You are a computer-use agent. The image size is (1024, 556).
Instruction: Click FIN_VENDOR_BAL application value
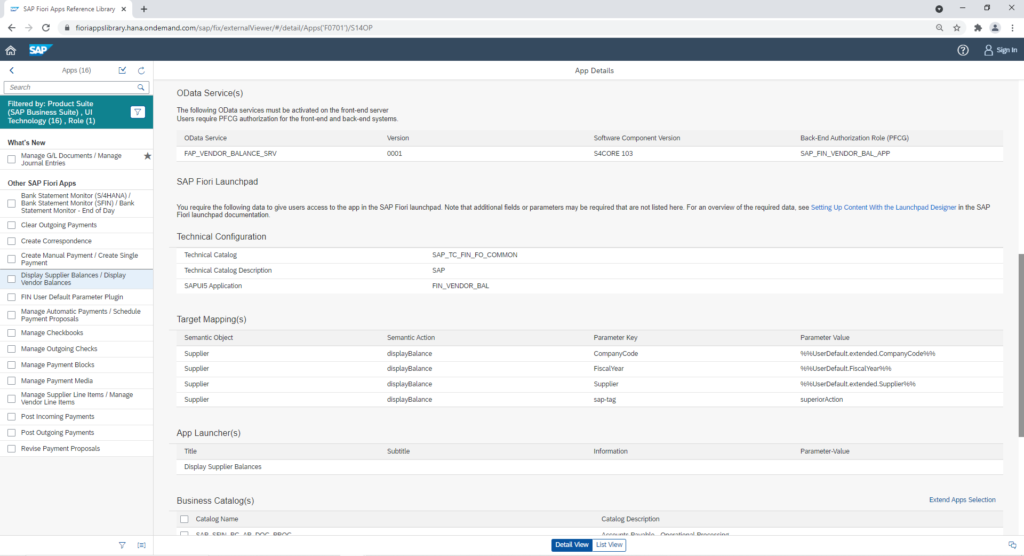(x=460, y=286)
